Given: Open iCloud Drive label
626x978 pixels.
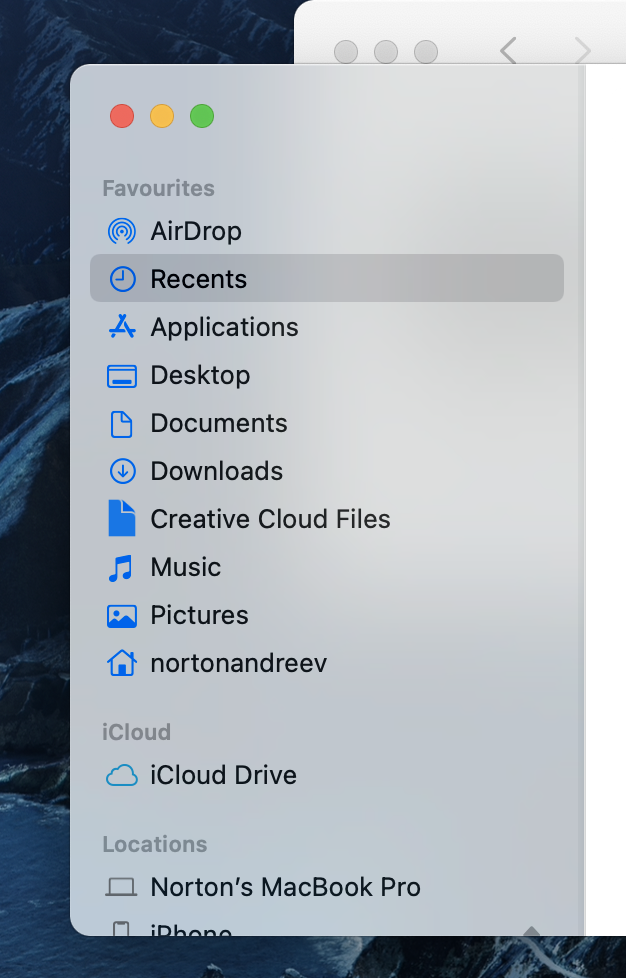Looking at the screenshot, I should 223,775.
